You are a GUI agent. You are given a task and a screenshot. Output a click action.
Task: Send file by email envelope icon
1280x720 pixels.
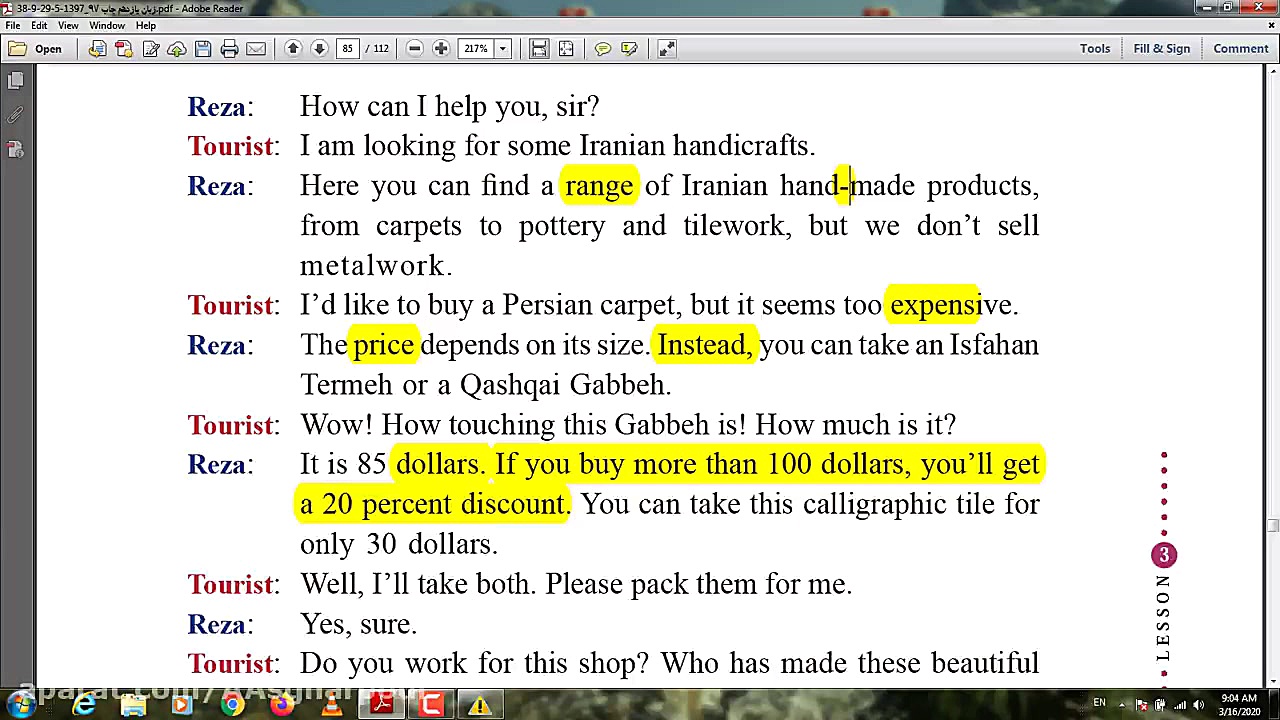[x=256, y=48]
